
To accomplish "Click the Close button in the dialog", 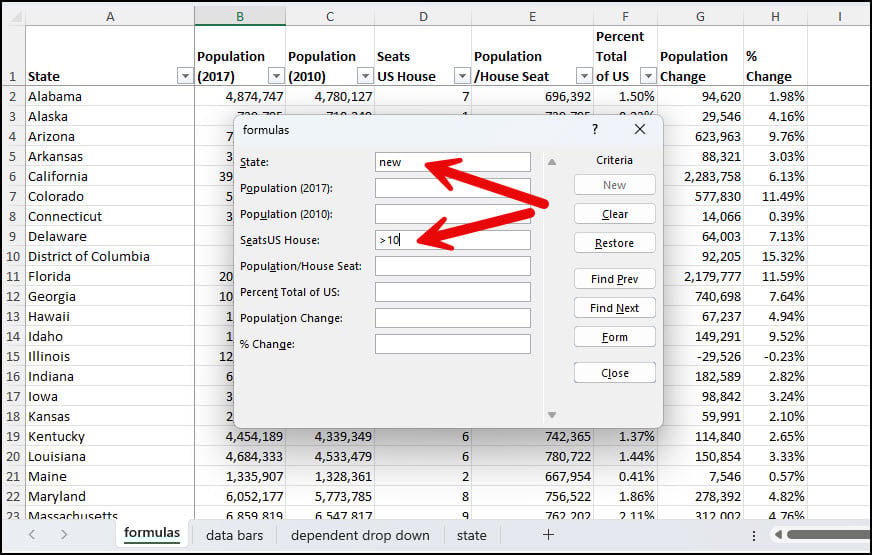I will (x=615, y=373).
